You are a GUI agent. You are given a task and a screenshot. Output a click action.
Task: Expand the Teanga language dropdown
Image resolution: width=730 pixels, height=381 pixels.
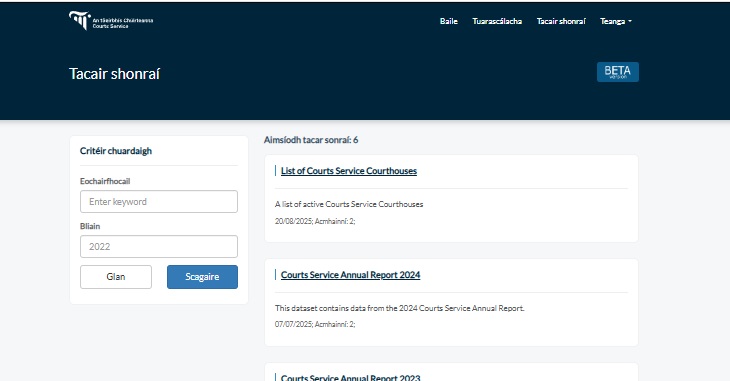click(x=615, y=21)
